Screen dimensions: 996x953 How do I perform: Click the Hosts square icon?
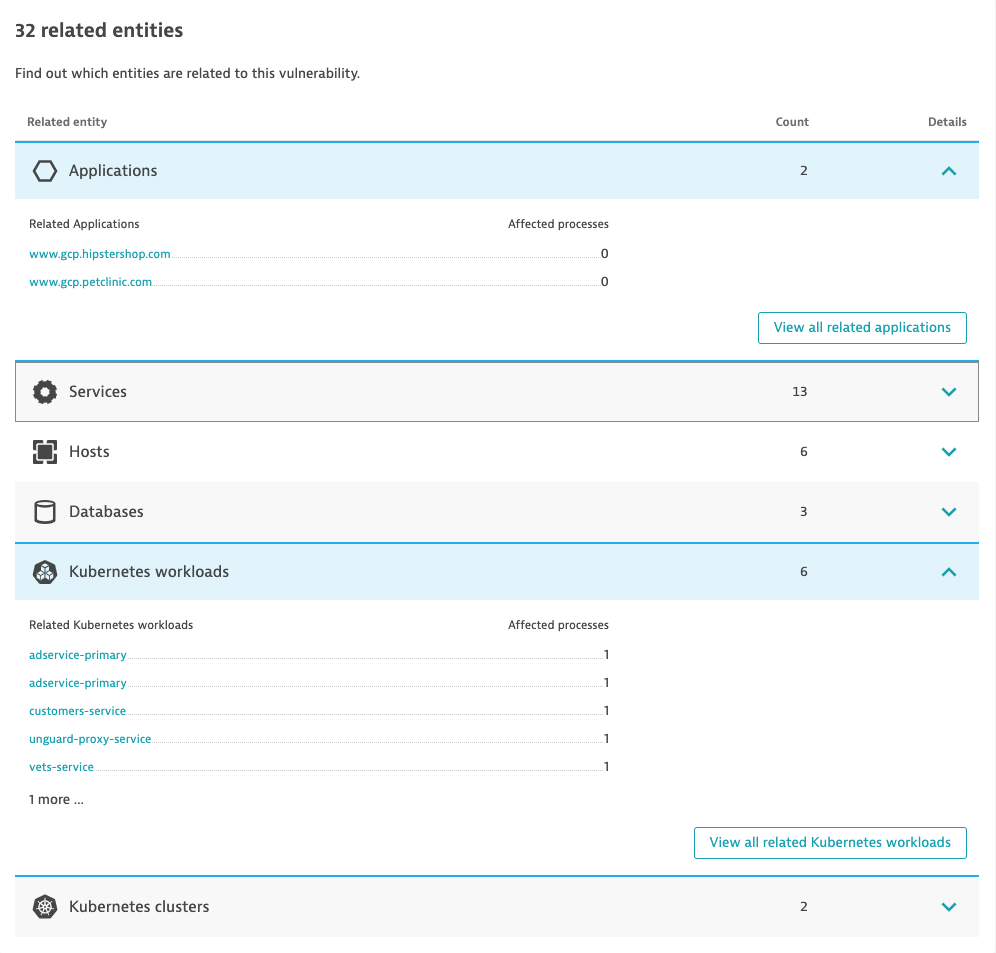point(45,452)
